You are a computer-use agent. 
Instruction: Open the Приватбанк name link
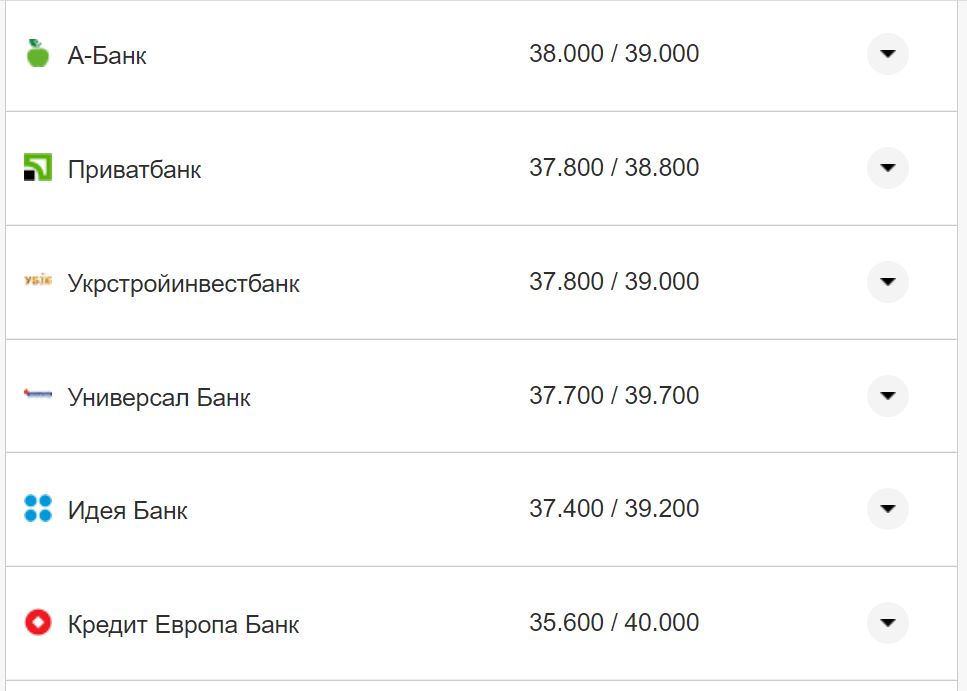pyautogui.click(x=134, y=170)
